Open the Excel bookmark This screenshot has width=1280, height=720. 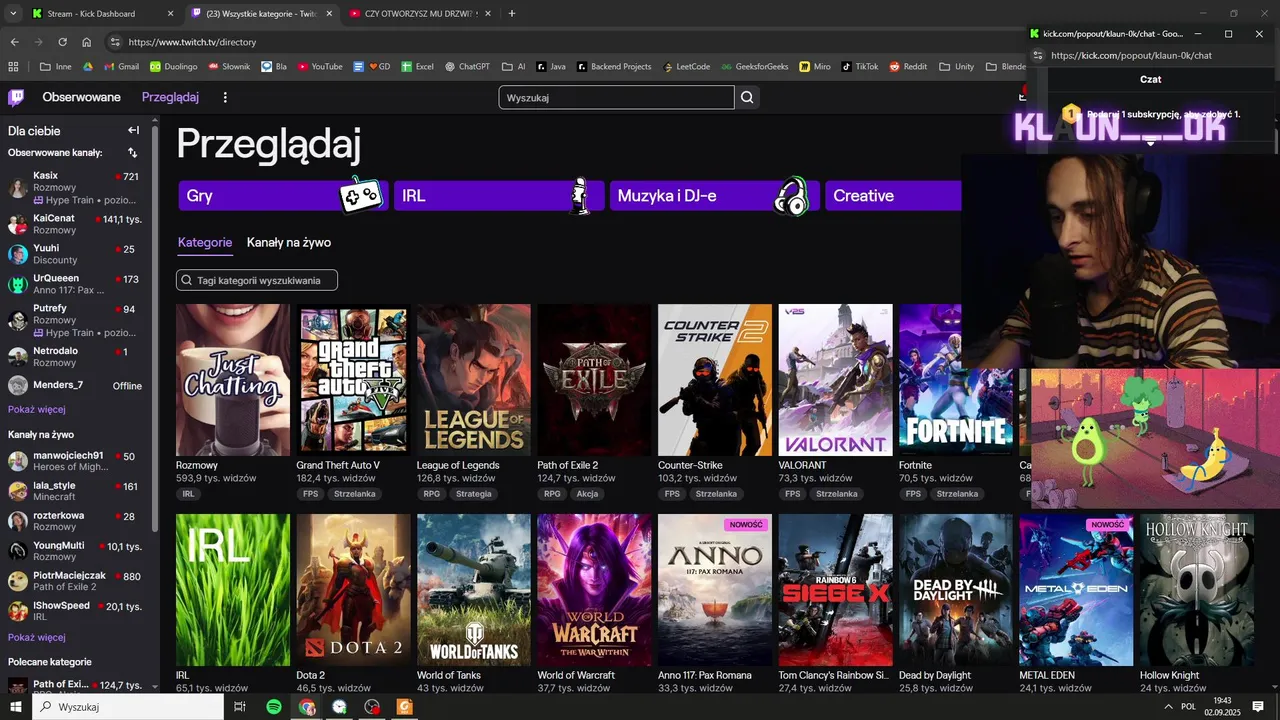coord(418,67)
